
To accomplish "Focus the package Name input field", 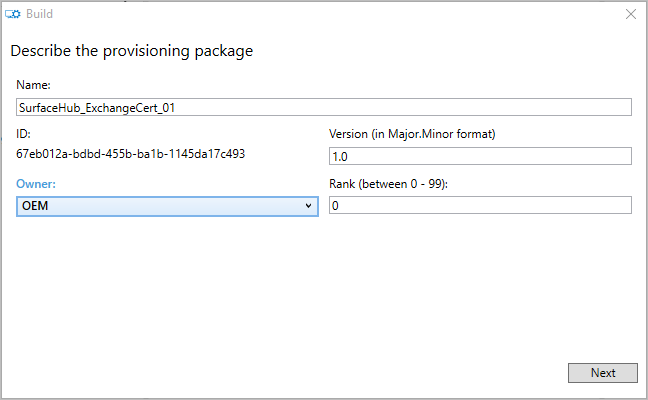I will point(324,107).
